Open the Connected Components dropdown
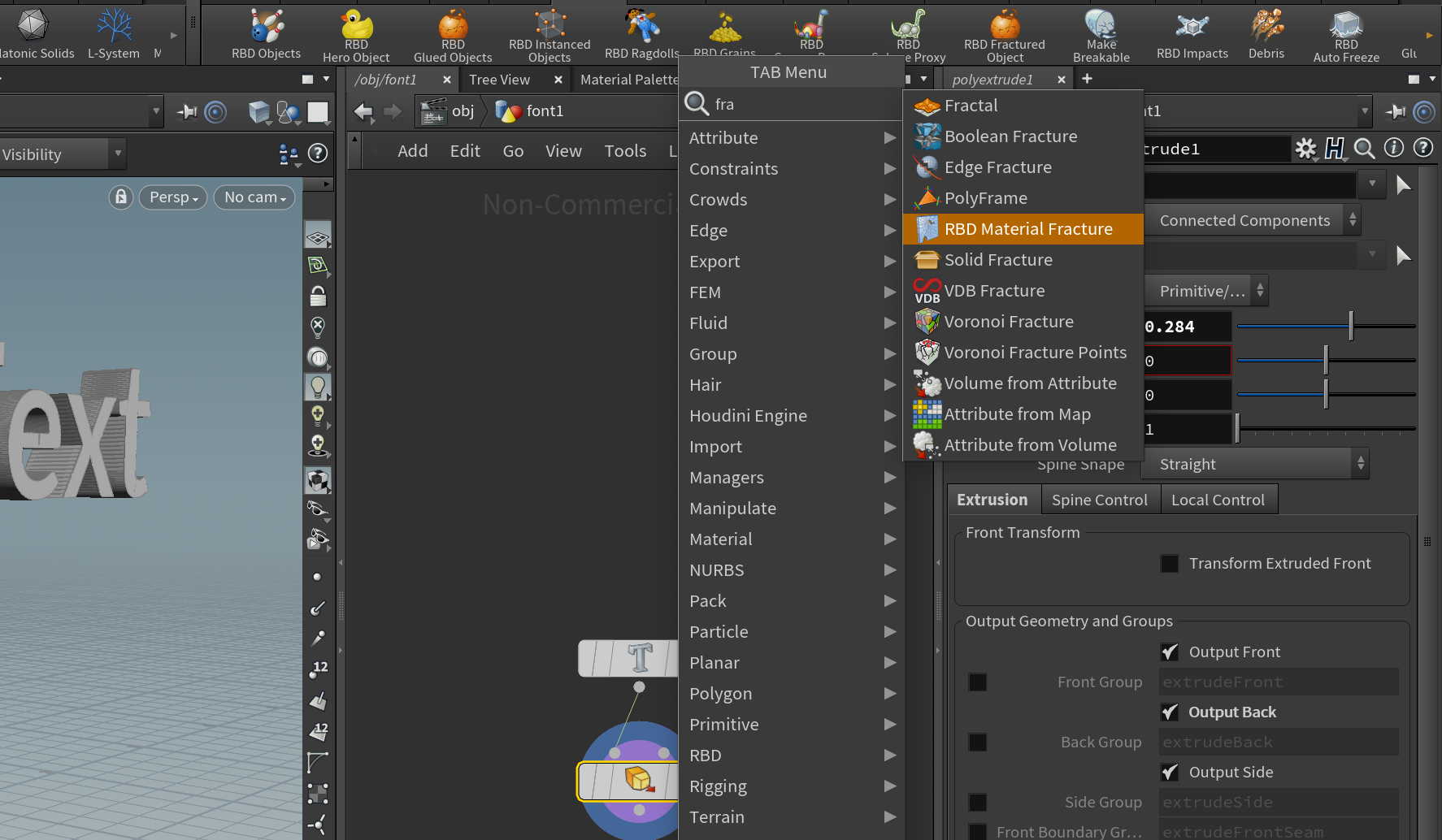Image resolution: width=1442 pixels, height=840 pixels. pyautogui.click(x=1252, y=219)
